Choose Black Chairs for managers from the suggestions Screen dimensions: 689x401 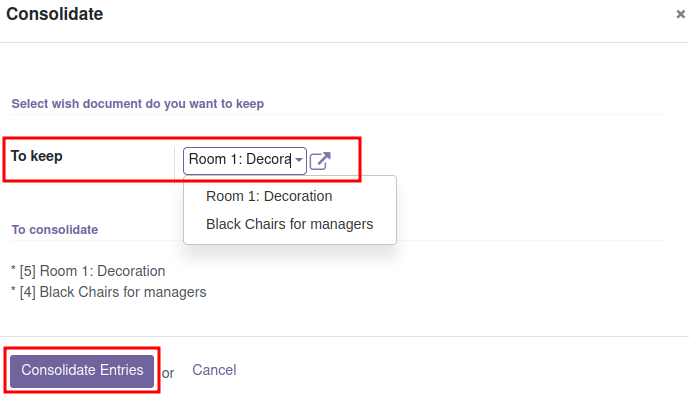click(290, 224)
